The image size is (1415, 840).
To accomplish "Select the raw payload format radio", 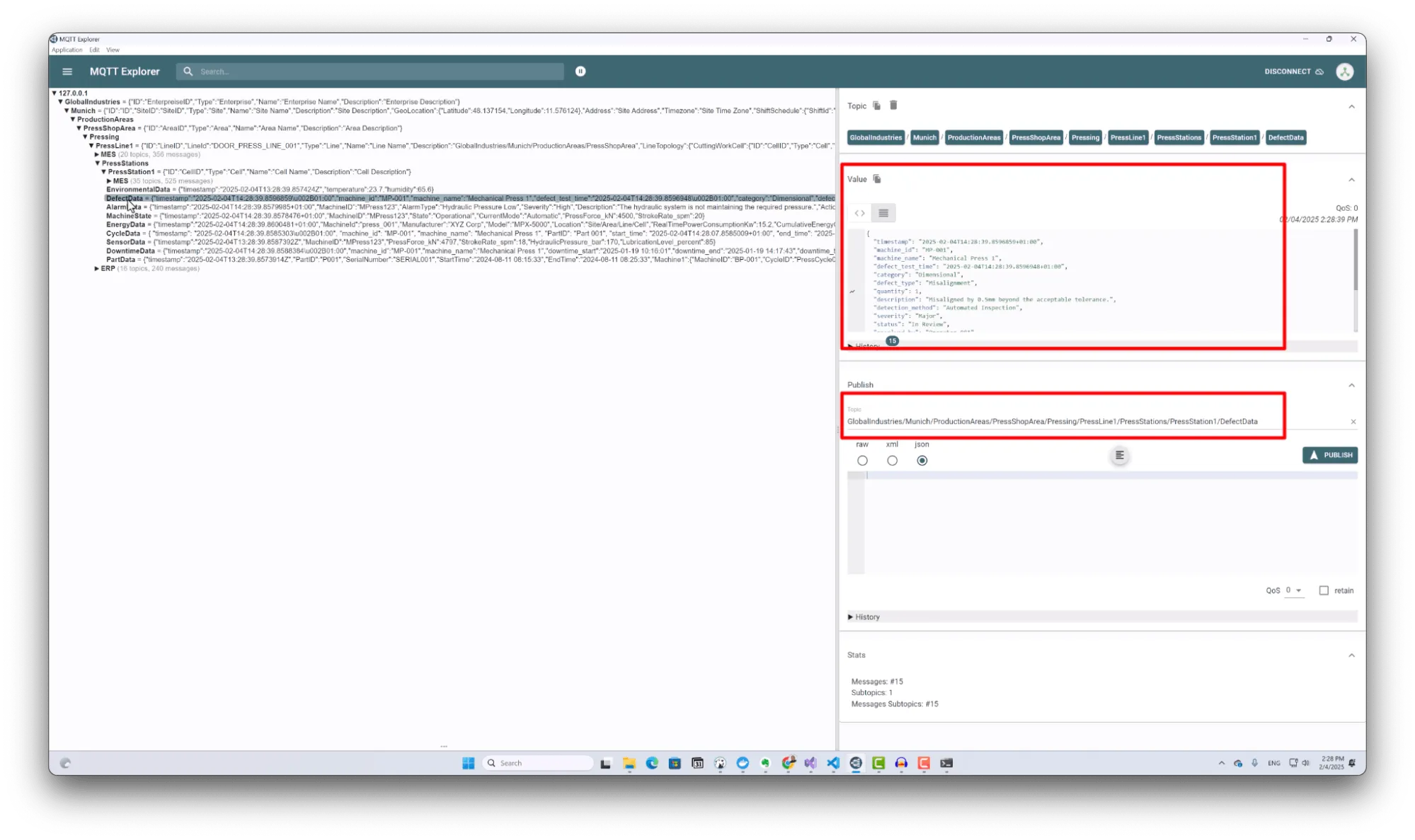I will click(x=862, y=461).
